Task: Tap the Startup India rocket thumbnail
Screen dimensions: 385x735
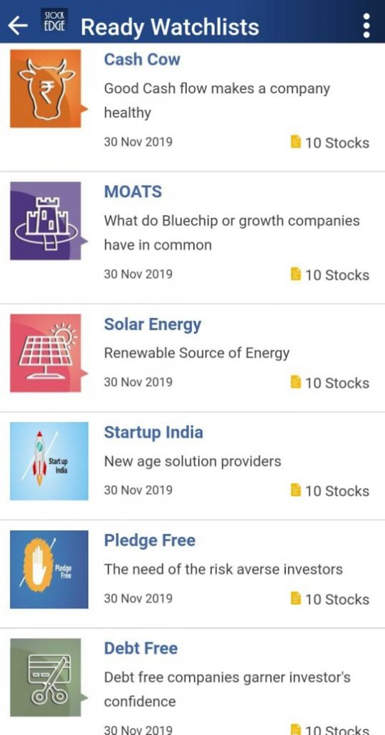Action: pos(49,461)
